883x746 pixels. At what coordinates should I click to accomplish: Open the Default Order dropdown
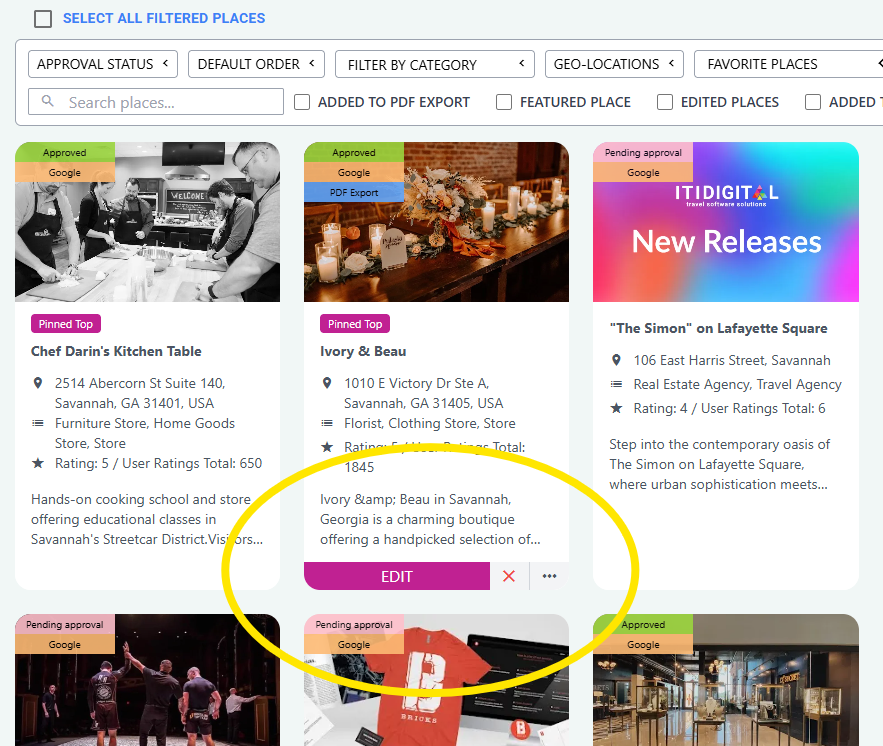click(256, 64)
